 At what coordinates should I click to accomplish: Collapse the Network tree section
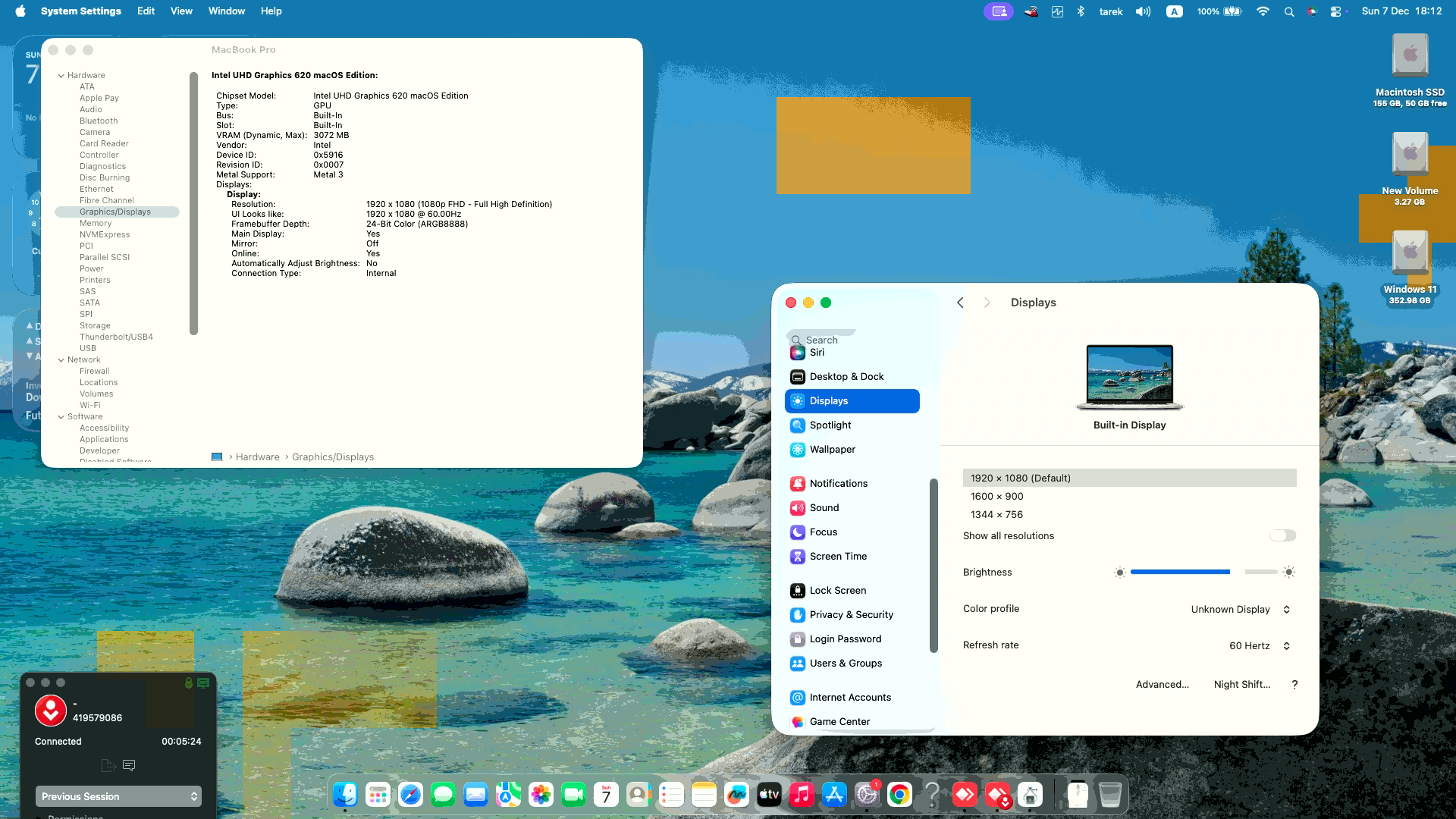61,360
